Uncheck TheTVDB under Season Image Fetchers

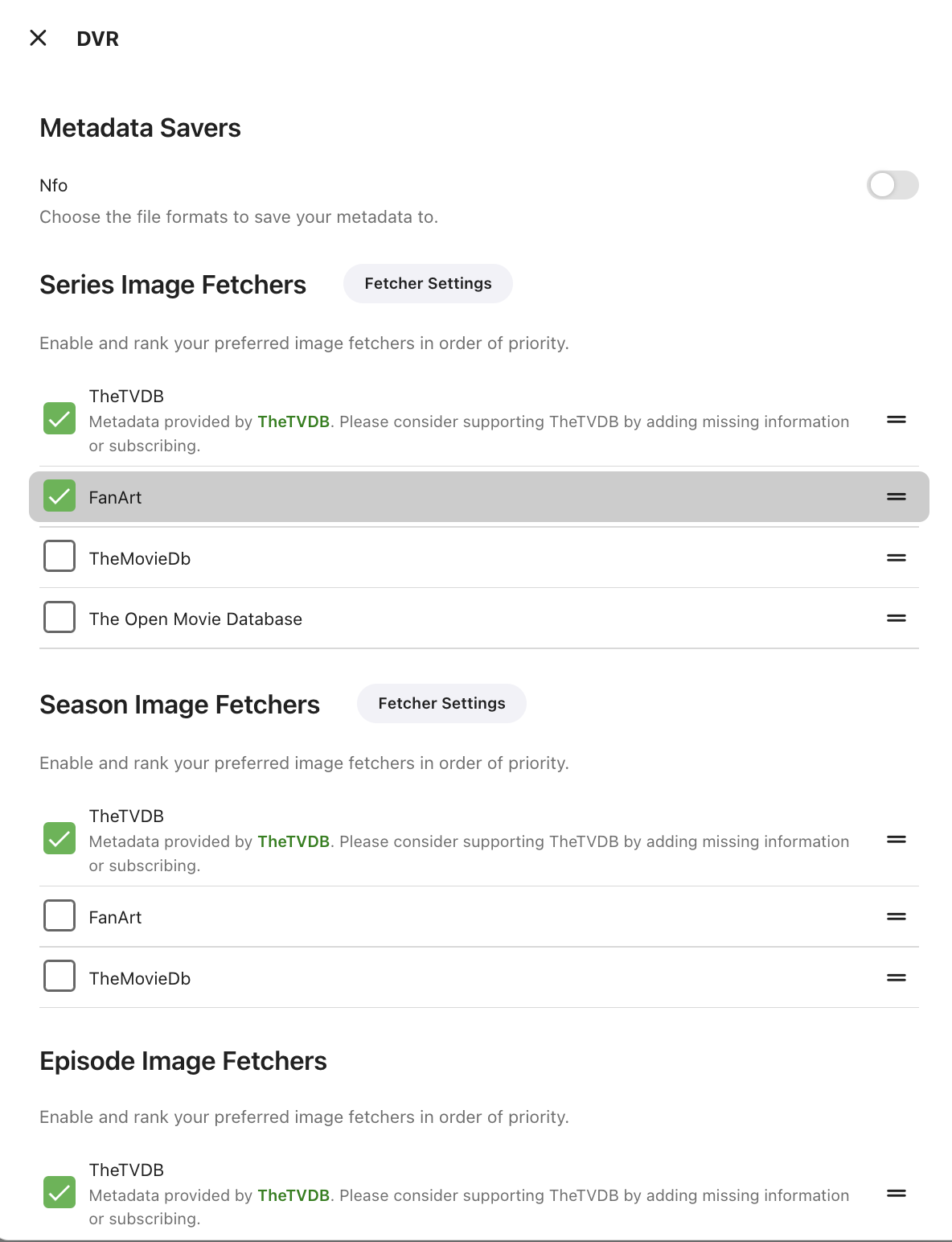pyautogui.click(x=59, y=839)
